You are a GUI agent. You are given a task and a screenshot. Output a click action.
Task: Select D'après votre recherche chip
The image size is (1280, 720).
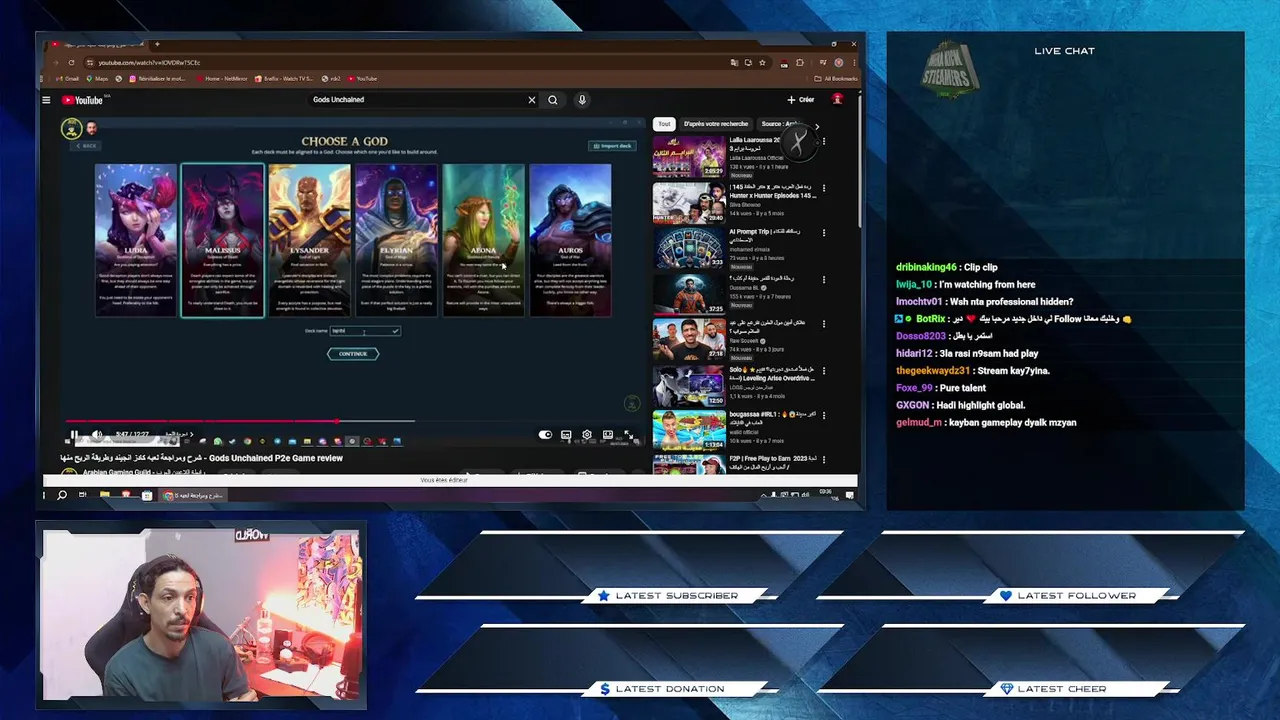tap(716, 124)
